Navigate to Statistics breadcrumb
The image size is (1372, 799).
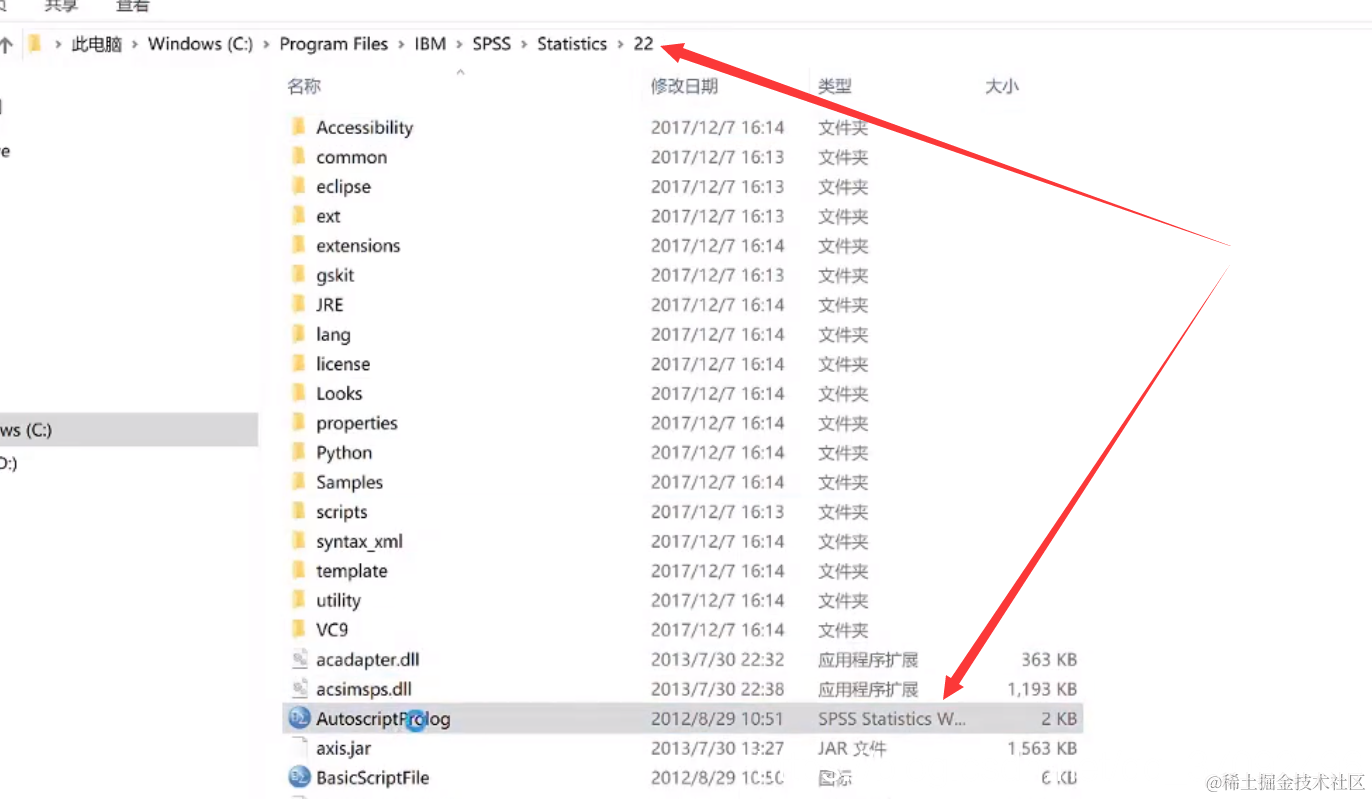pyautogui.click(x=572, y=44)
